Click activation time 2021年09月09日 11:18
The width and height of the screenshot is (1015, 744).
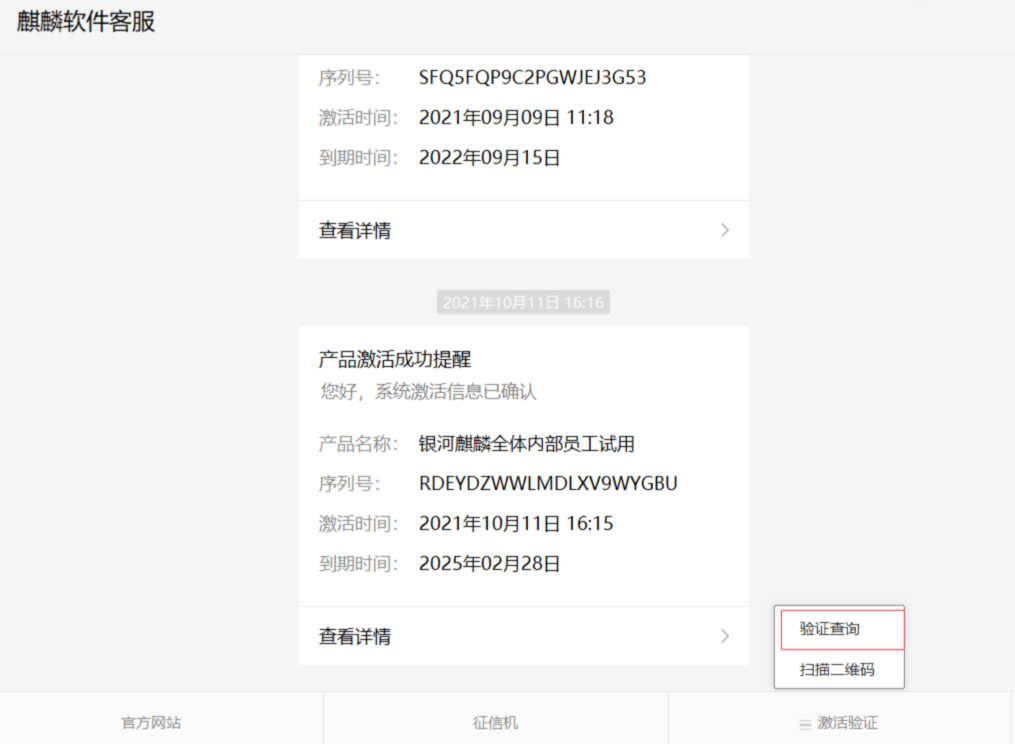coord(516,118)
